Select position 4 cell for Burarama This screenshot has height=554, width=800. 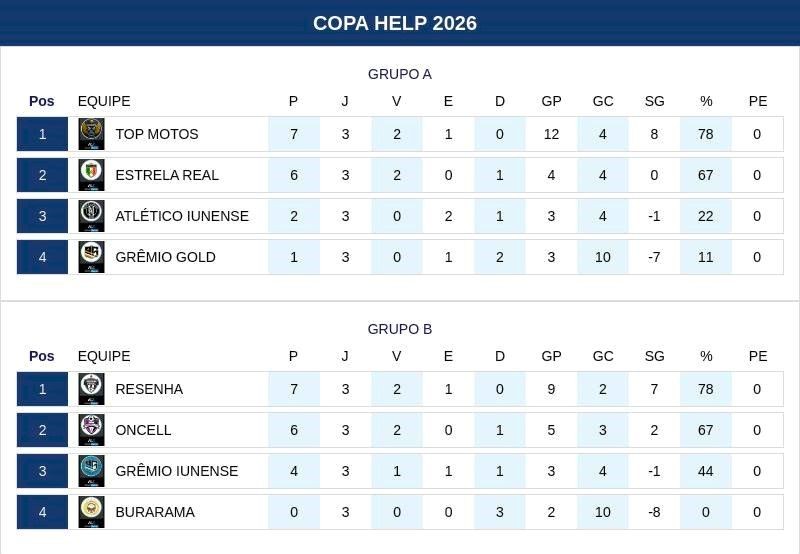point(42,512)
